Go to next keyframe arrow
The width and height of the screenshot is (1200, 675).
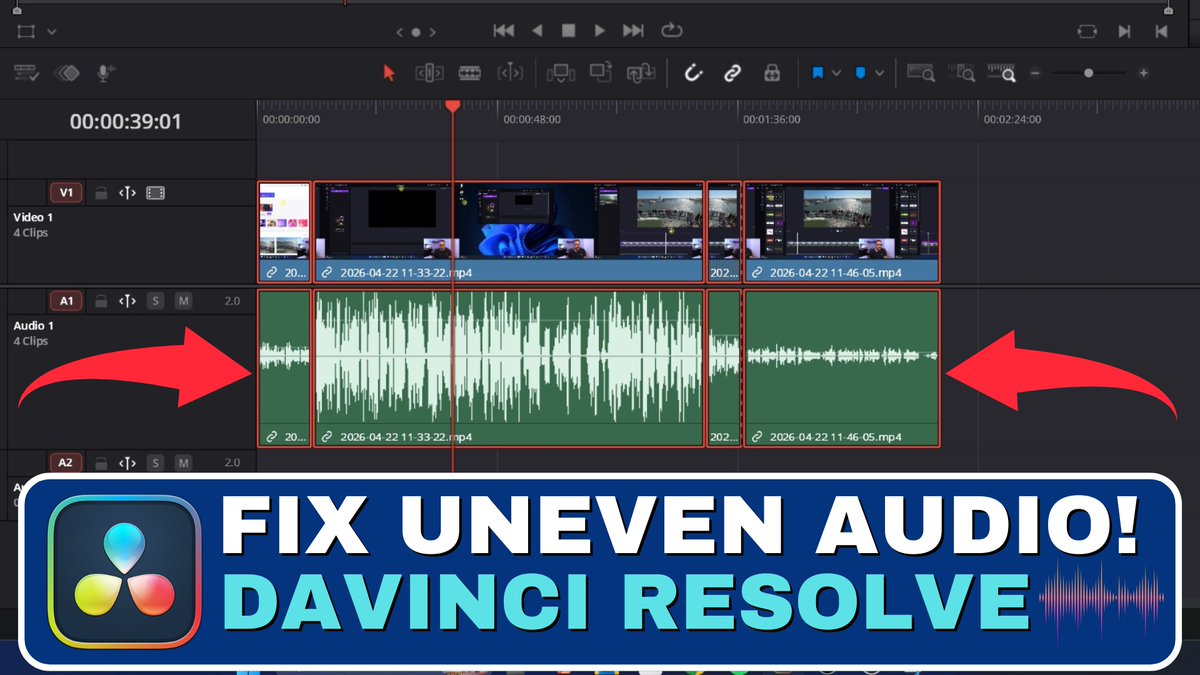432,32
